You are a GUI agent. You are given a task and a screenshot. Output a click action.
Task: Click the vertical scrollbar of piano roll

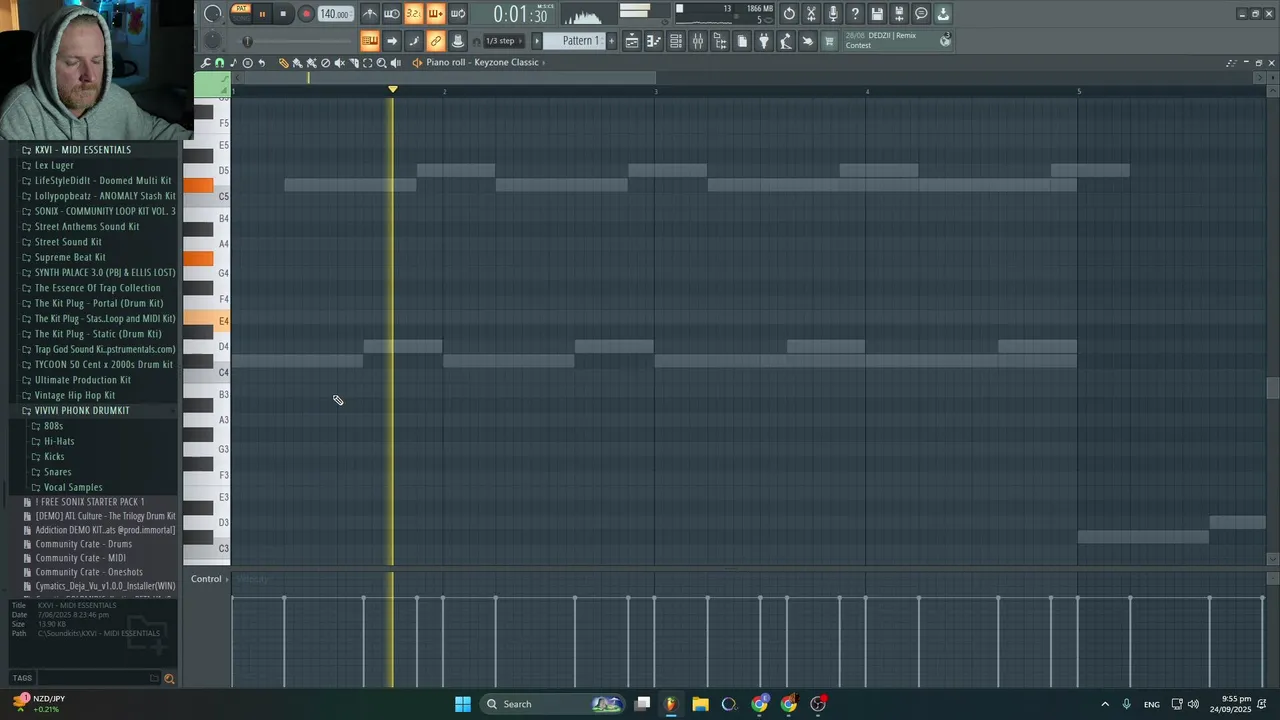pos(1272,389)
